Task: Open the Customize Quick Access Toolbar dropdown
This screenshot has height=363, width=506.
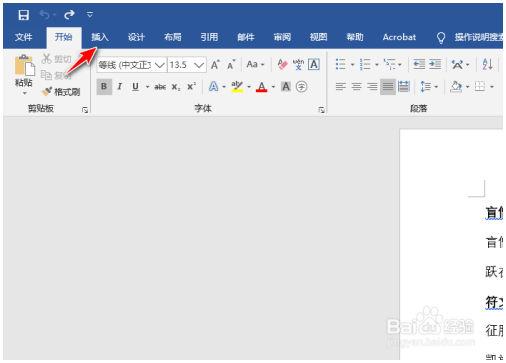Action: [x=90, y=15]
